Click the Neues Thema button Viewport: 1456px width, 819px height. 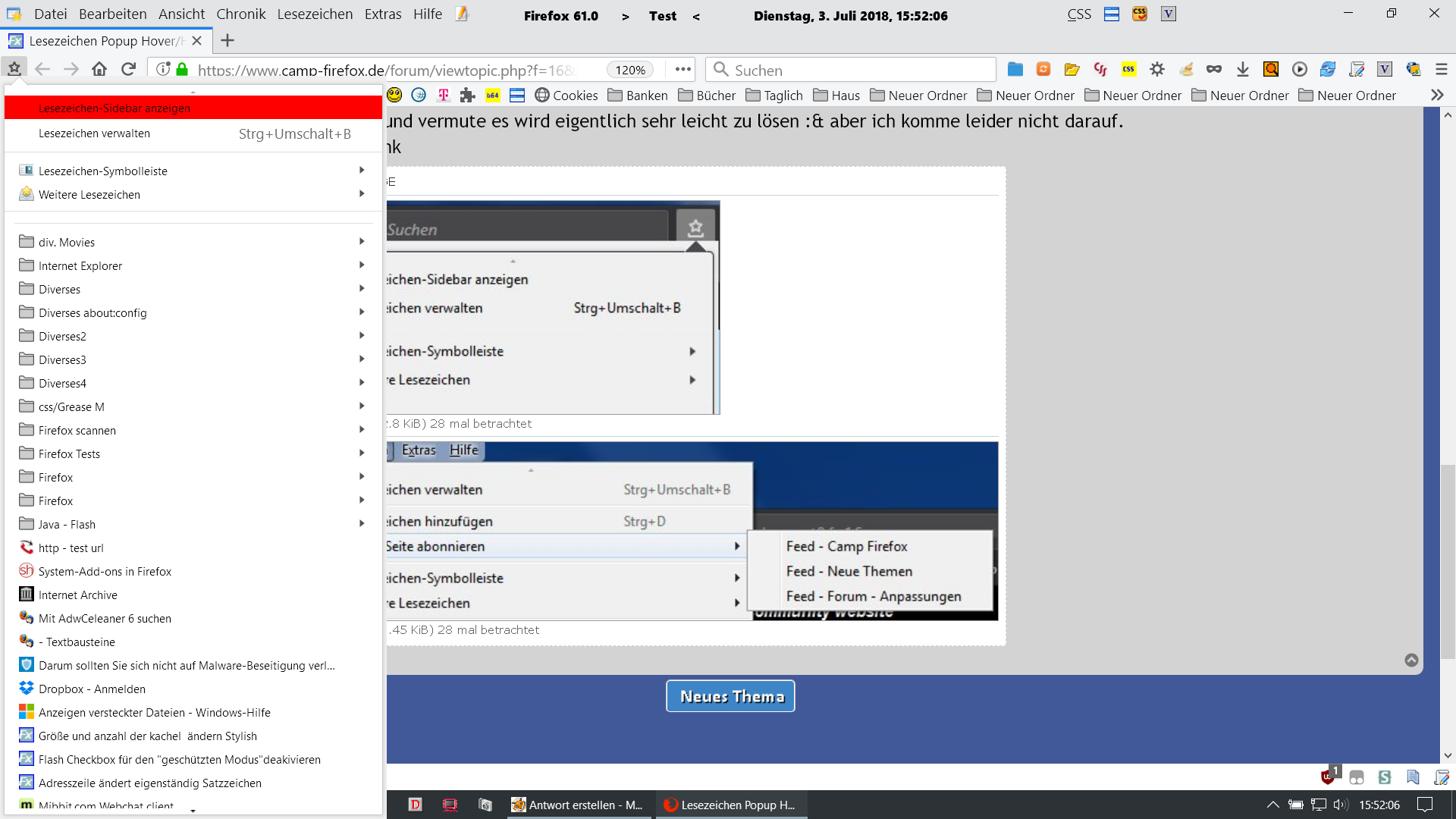(x=730, y=696)
